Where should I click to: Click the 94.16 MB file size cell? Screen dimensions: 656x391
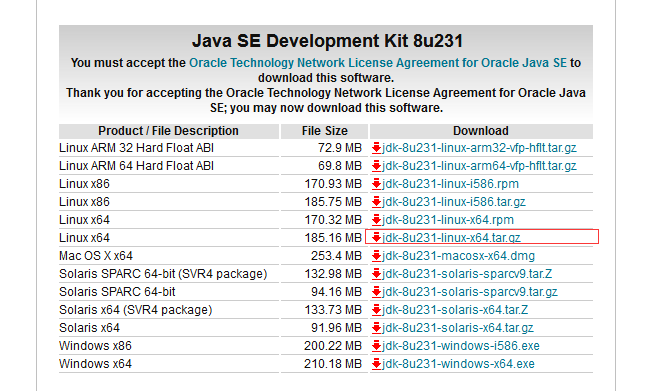pos(336,292)
